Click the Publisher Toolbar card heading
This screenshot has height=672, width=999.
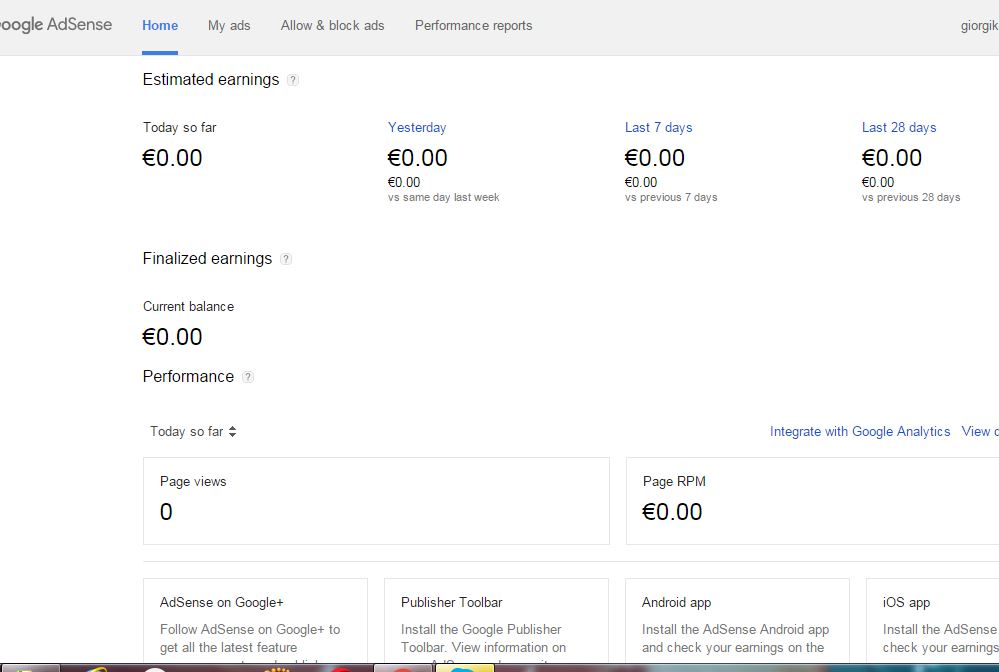[x=452, y=603]
